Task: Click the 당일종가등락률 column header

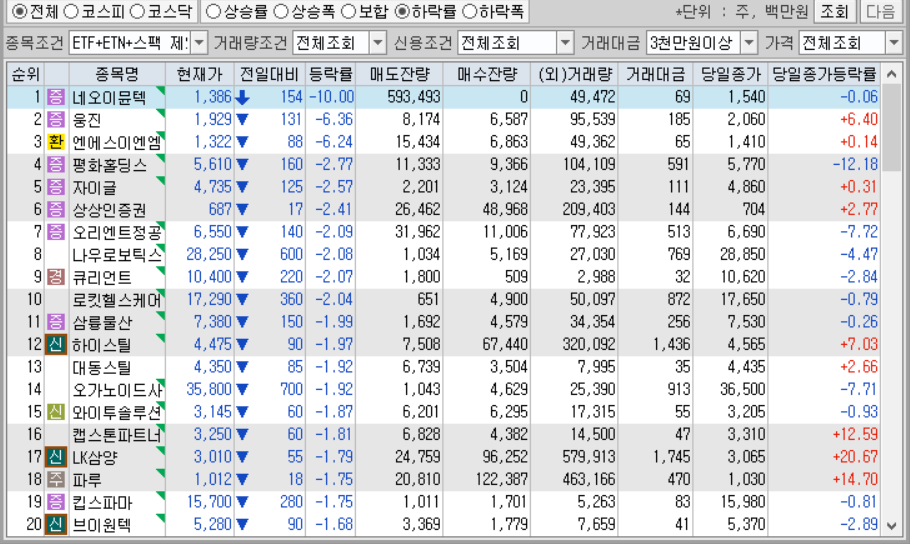Action: coord(824,74)
